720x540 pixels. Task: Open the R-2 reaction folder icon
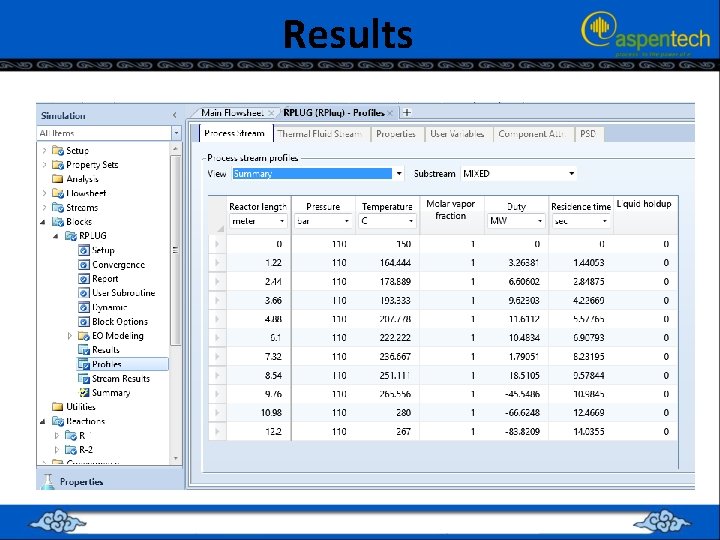click(71, 449)
